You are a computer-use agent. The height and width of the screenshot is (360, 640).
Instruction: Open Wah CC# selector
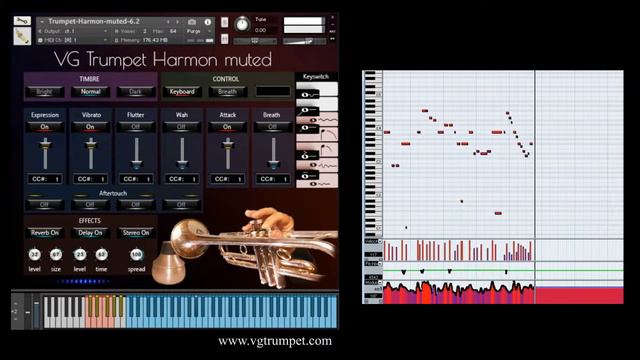coord(182,179)
